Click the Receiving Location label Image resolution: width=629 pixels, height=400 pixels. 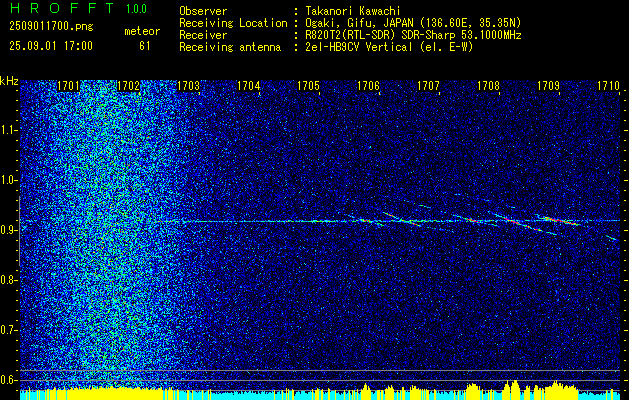[233, 23]
